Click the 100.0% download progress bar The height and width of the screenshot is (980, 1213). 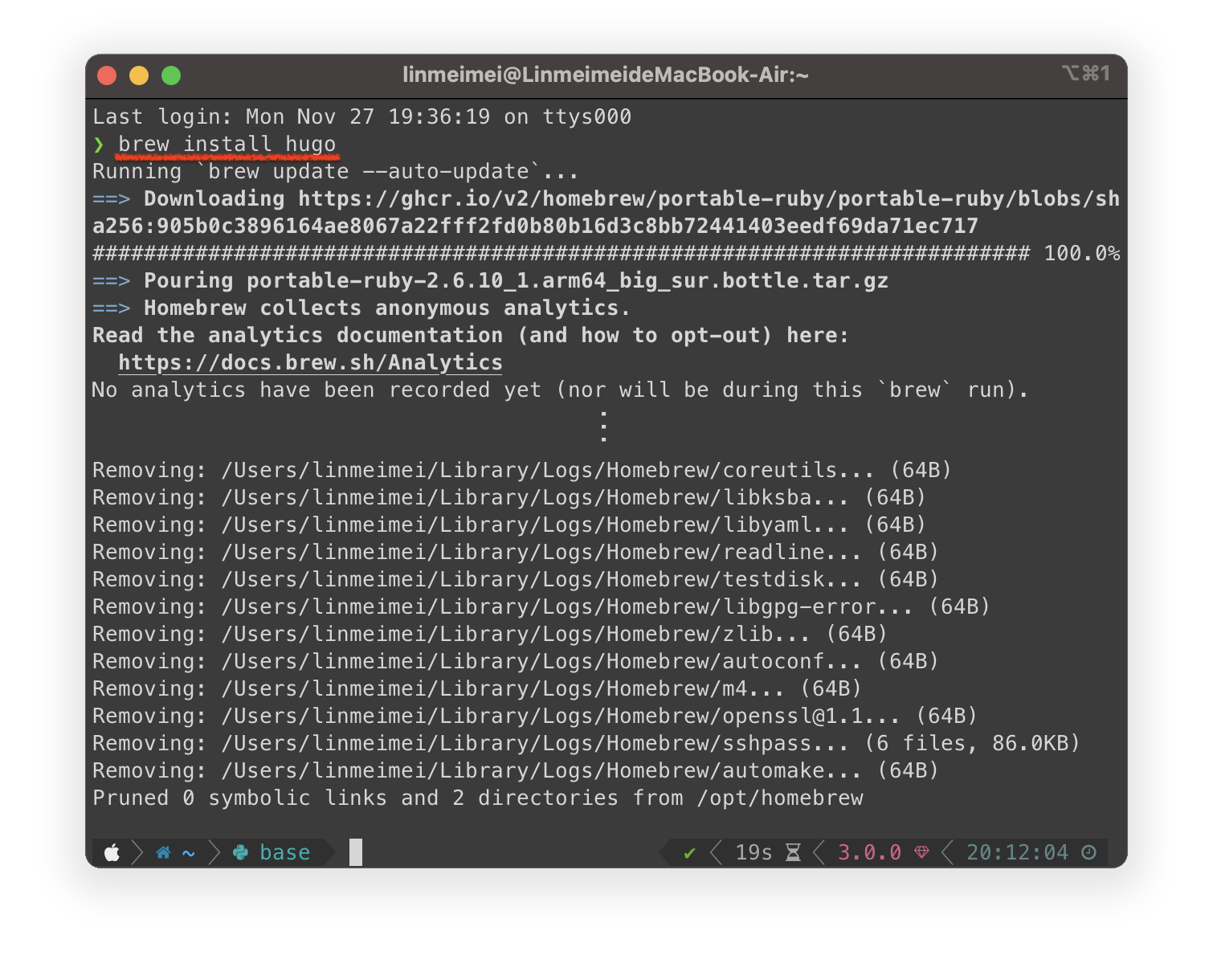[x=561, y=254]
